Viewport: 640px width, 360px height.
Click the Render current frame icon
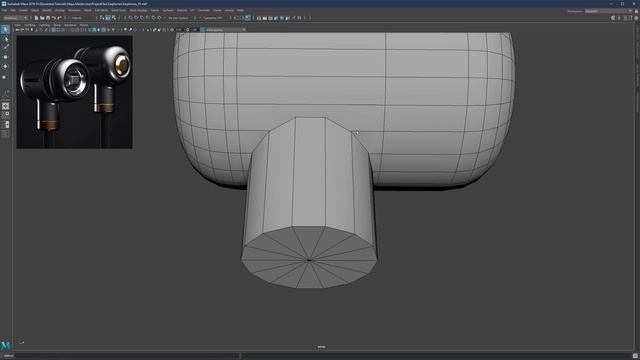point(264,18)
